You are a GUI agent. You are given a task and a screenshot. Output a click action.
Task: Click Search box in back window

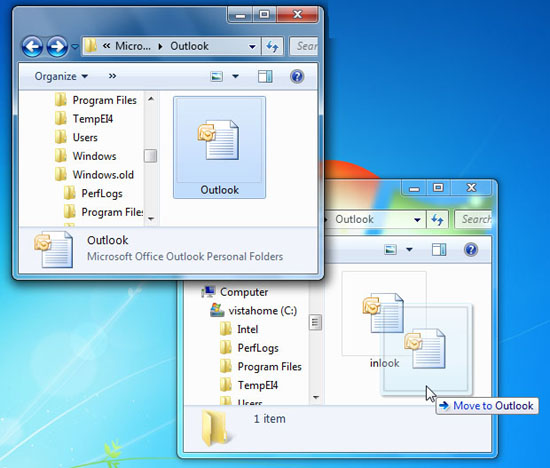473,220
